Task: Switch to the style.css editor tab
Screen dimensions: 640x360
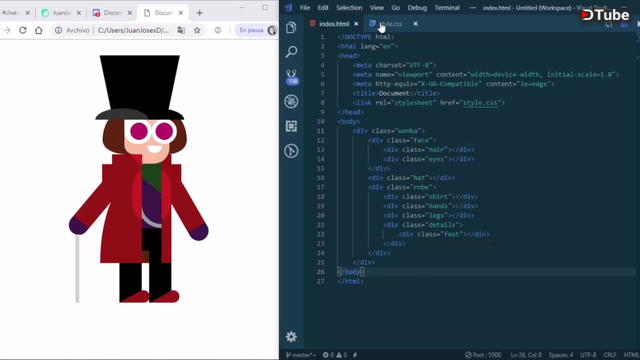Action: pos(387,24)
